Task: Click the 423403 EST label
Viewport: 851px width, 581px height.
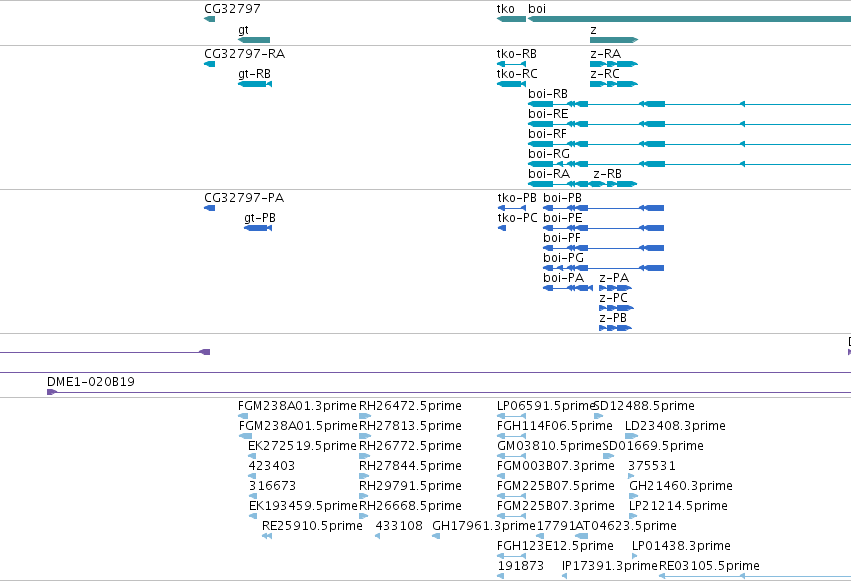Action: 271,467
